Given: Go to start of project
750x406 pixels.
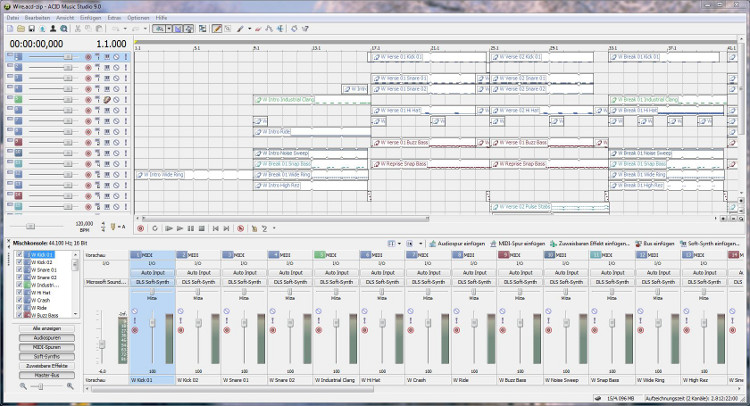Looking at the screenshot, I should [216, 229].
